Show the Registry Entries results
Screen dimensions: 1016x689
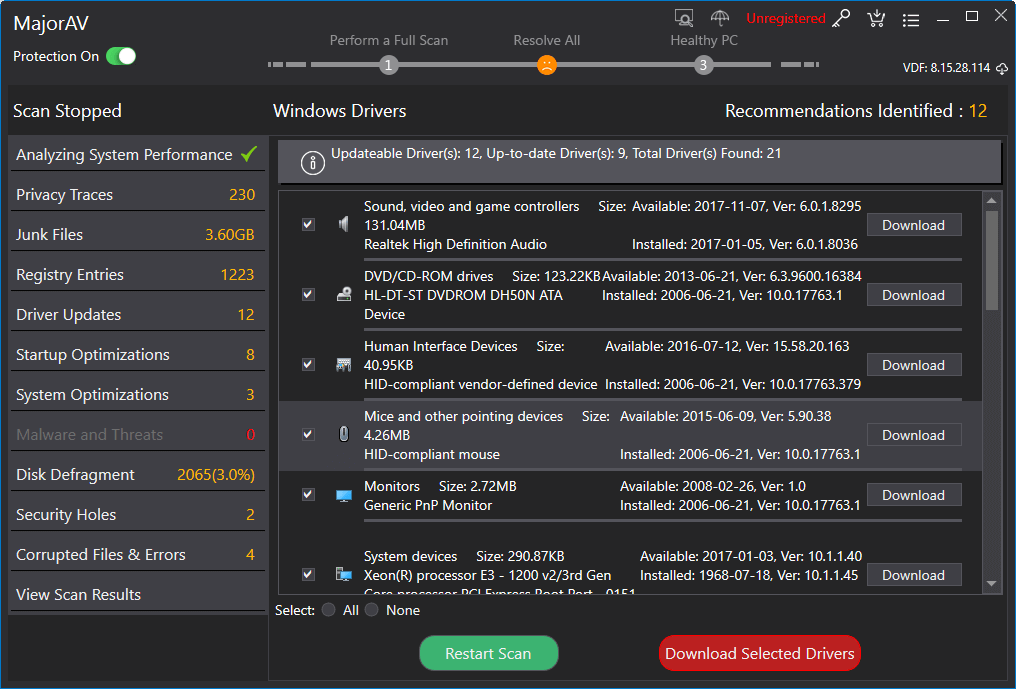(x=137, y=275)
